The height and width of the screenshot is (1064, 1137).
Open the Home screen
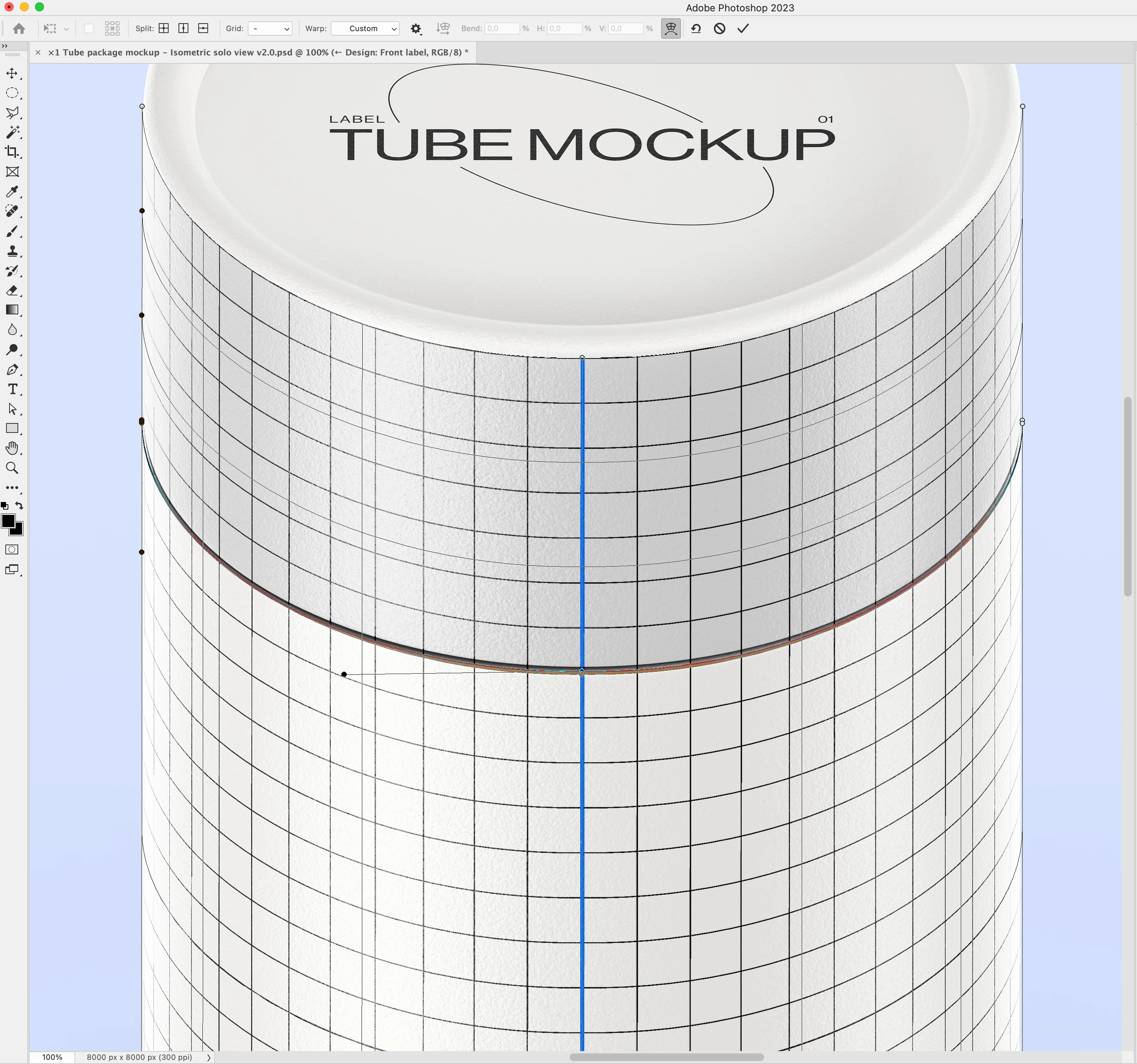(x=19, y=28)
